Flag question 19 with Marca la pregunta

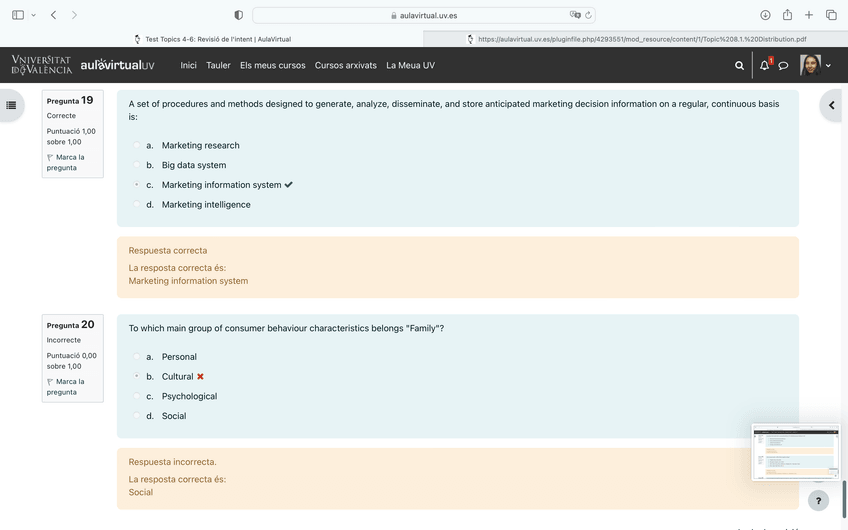pyautogui.click(x=65, y=162)
